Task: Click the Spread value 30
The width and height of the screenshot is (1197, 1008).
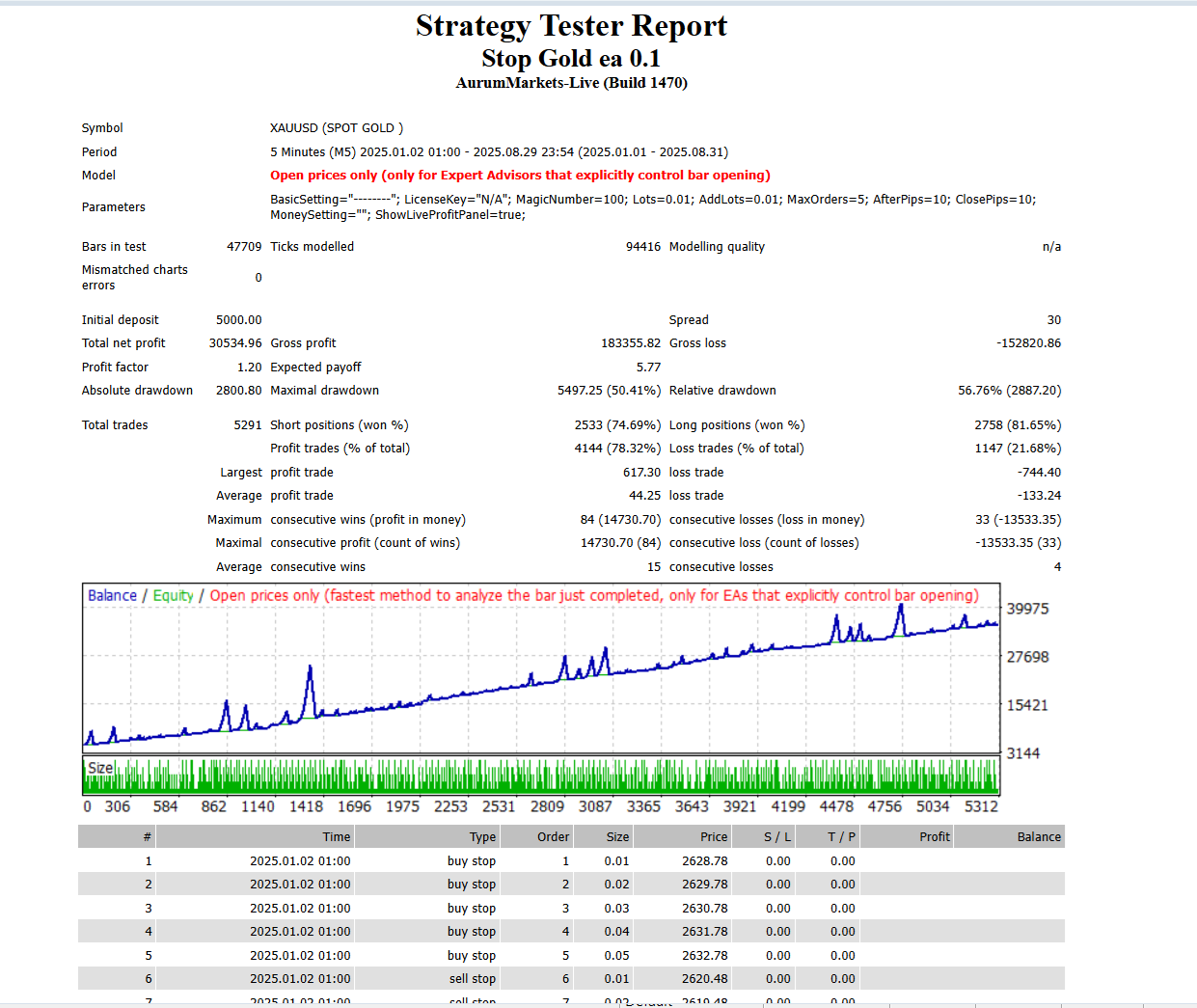Action: 1054,320
